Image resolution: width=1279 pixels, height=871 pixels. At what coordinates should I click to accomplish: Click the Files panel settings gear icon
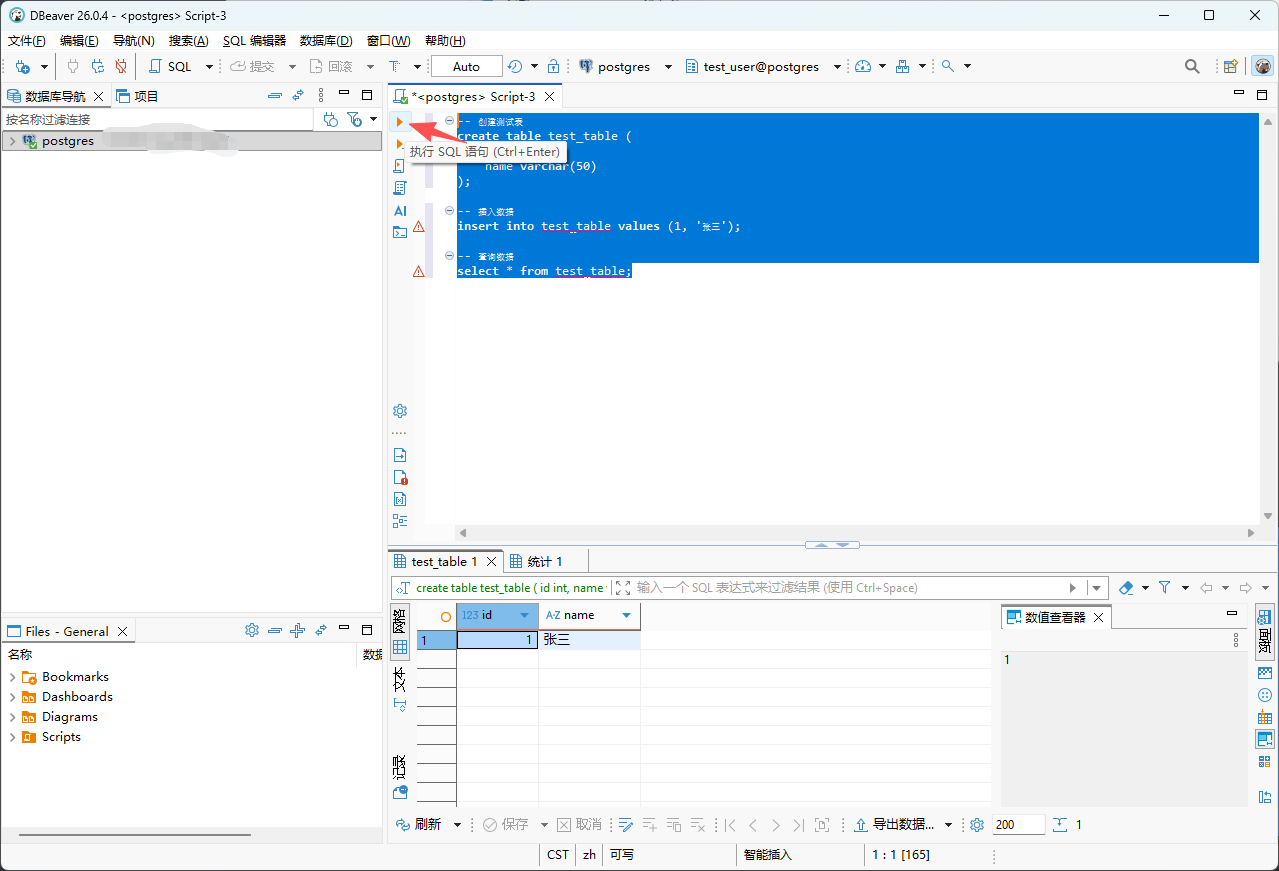252,630
